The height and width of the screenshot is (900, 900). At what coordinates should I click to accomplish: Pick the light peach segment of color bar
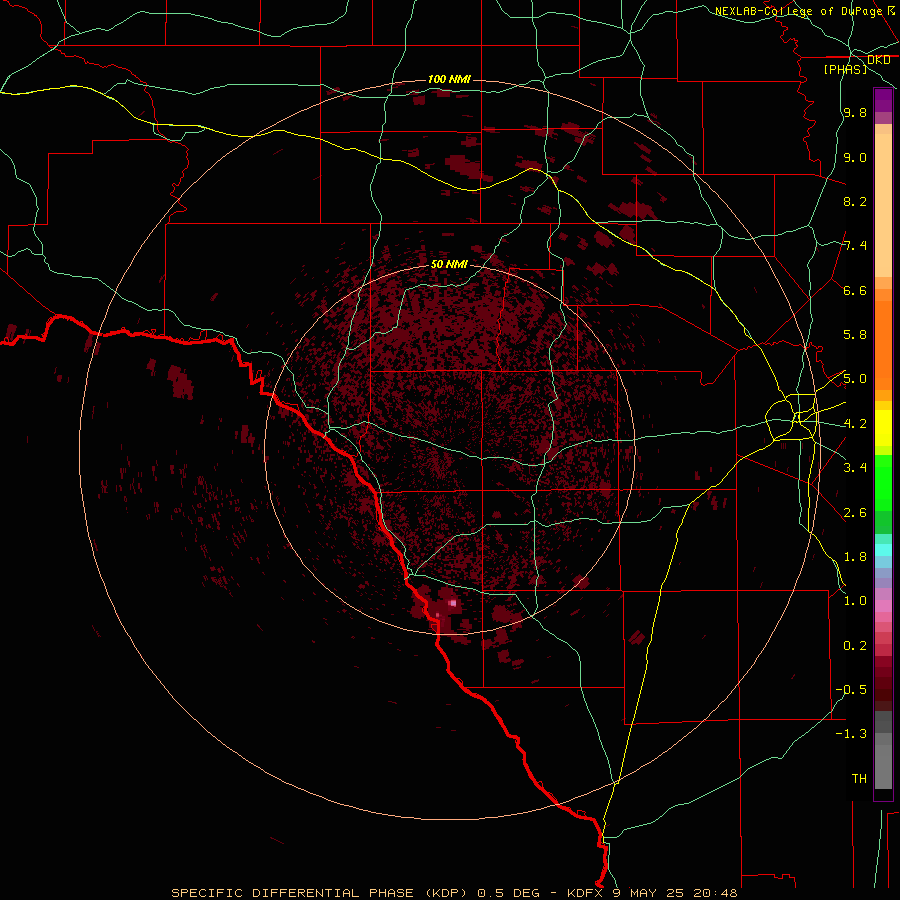[x=883, y=205]
